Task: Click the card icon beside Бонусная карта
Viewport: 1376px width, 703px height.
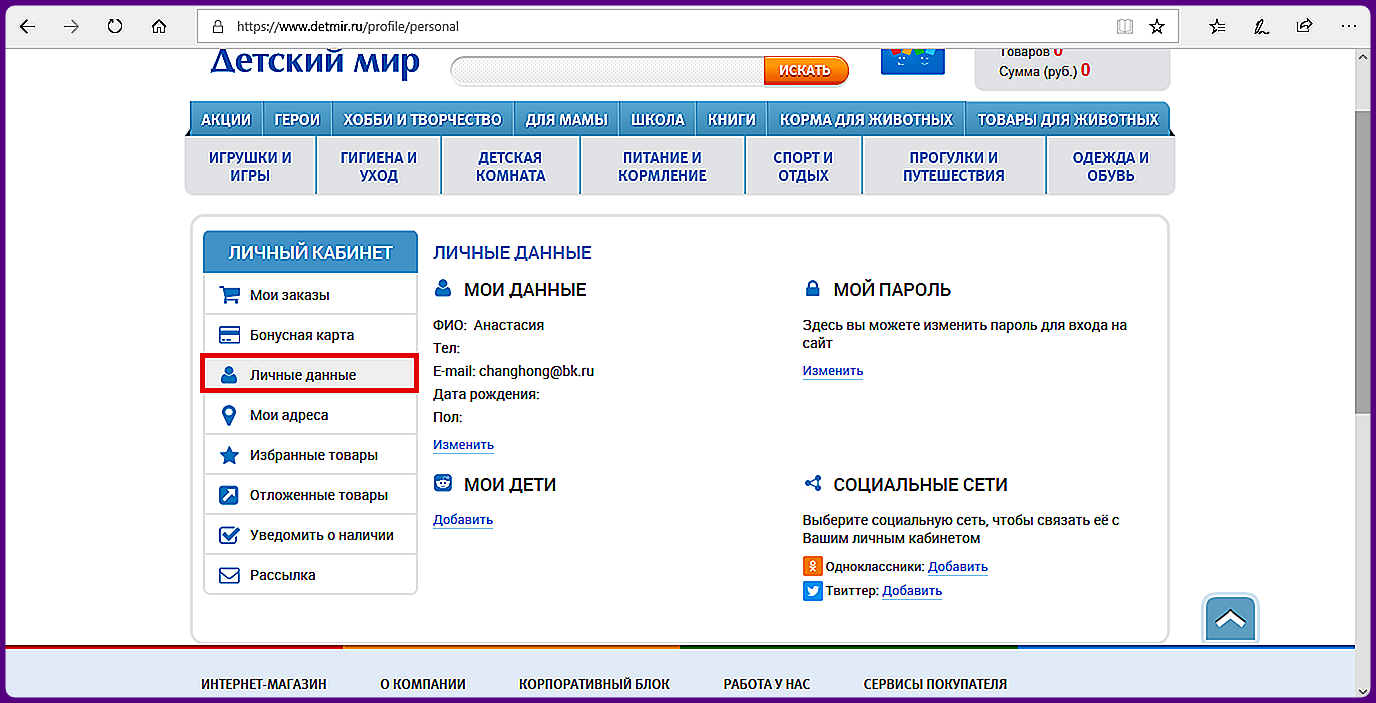Action: click(230, 335)
